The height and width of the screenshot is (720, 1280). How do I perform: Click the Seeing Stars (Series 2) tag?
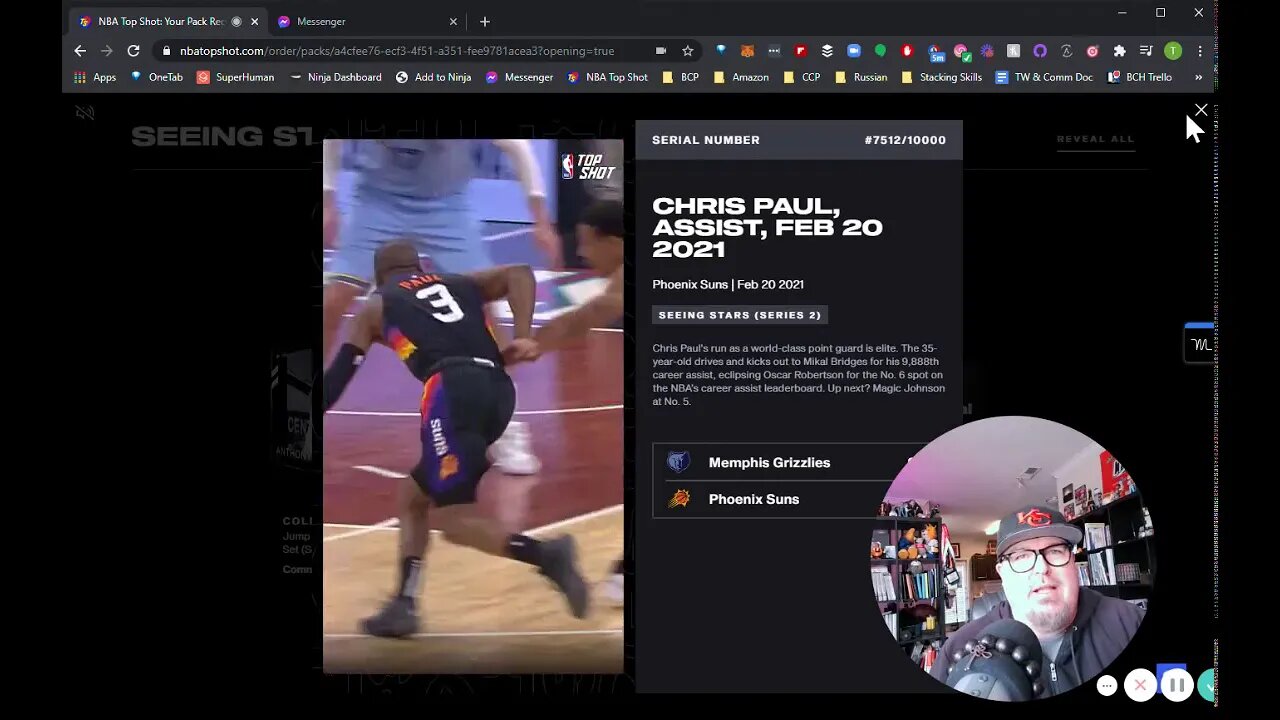tap(740, 315)
